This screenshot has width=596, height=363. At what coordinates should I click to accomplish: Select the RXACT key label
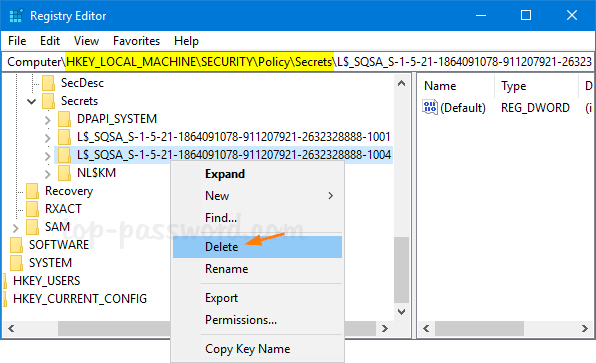(x=63, y=209)
